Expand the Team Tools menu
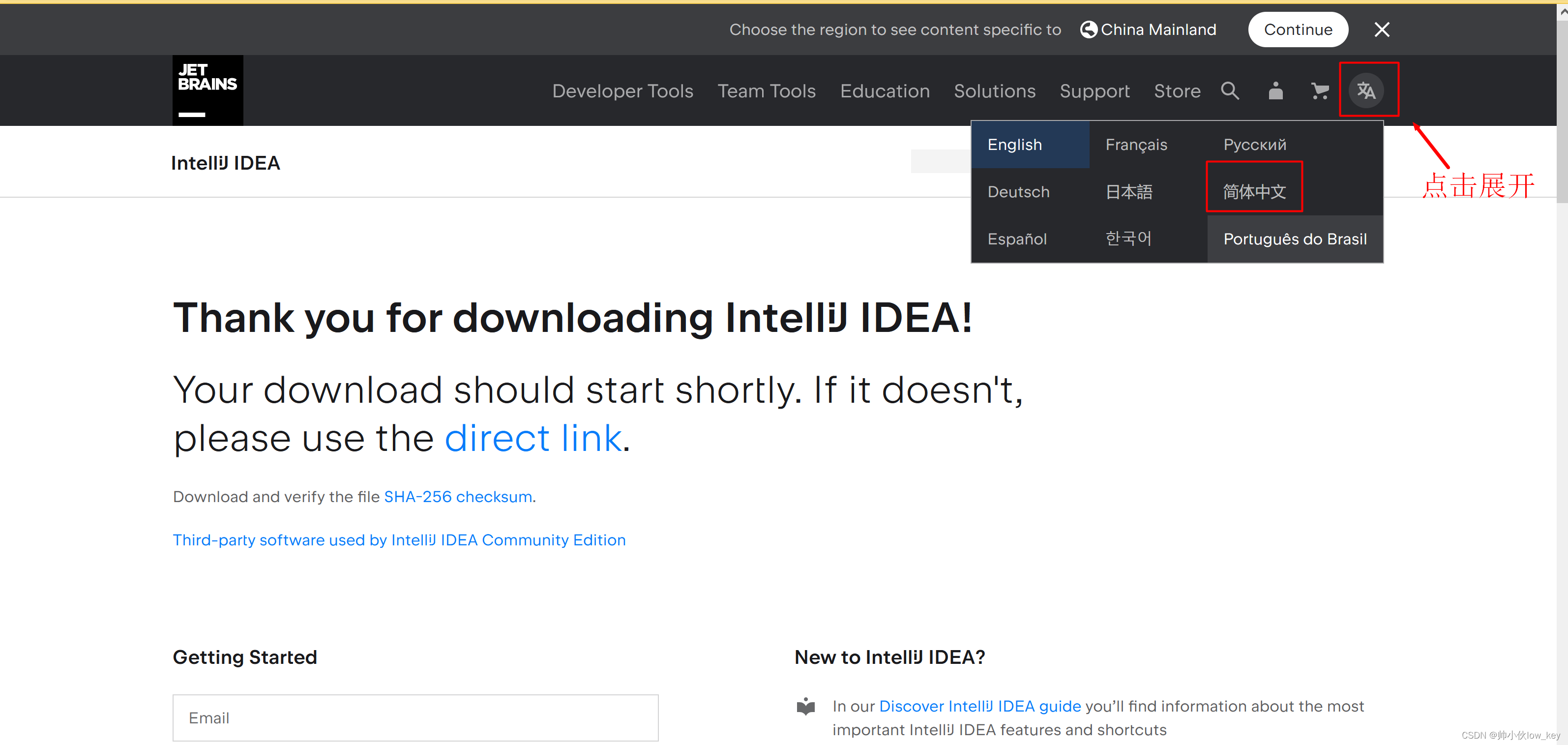 click(x=767, y=90)
